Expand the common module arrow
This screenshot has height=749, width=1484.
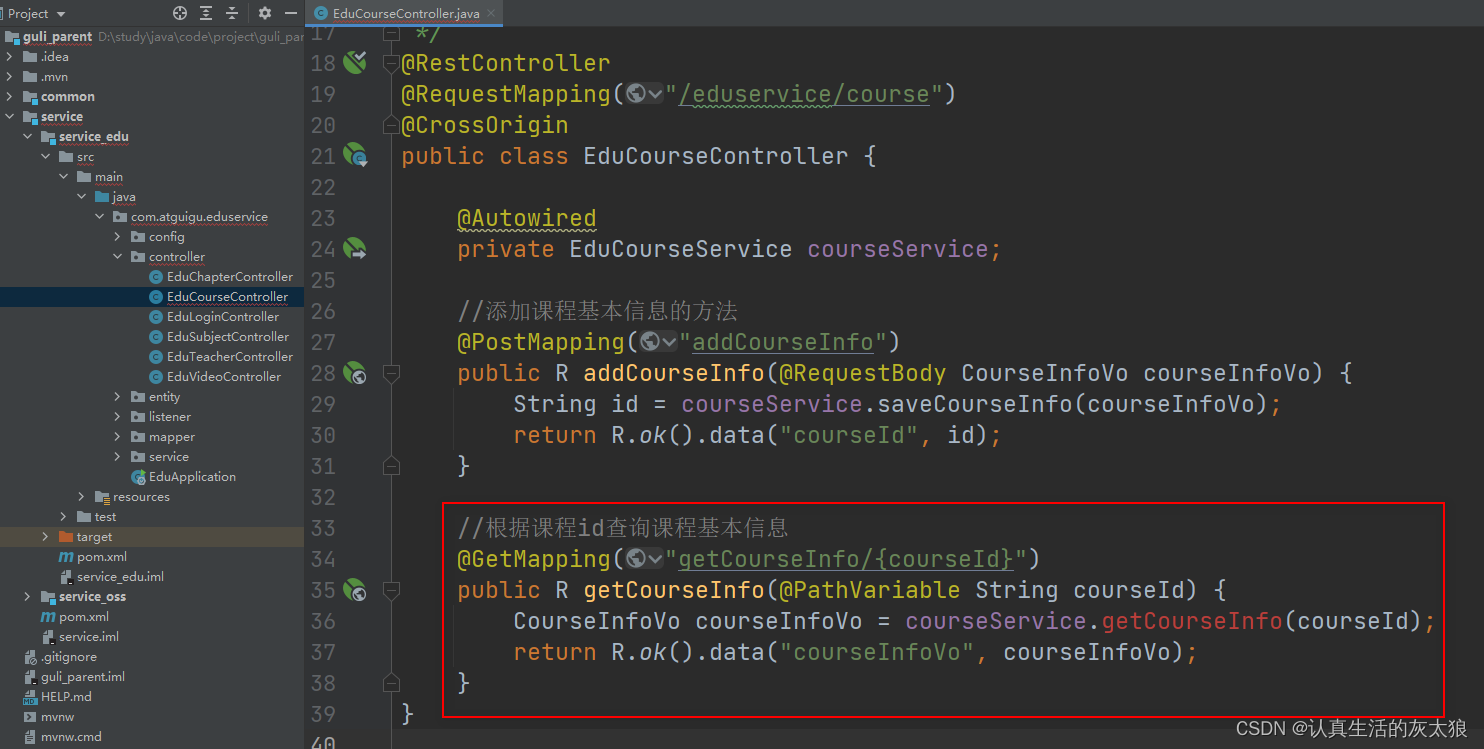[10, 97]
